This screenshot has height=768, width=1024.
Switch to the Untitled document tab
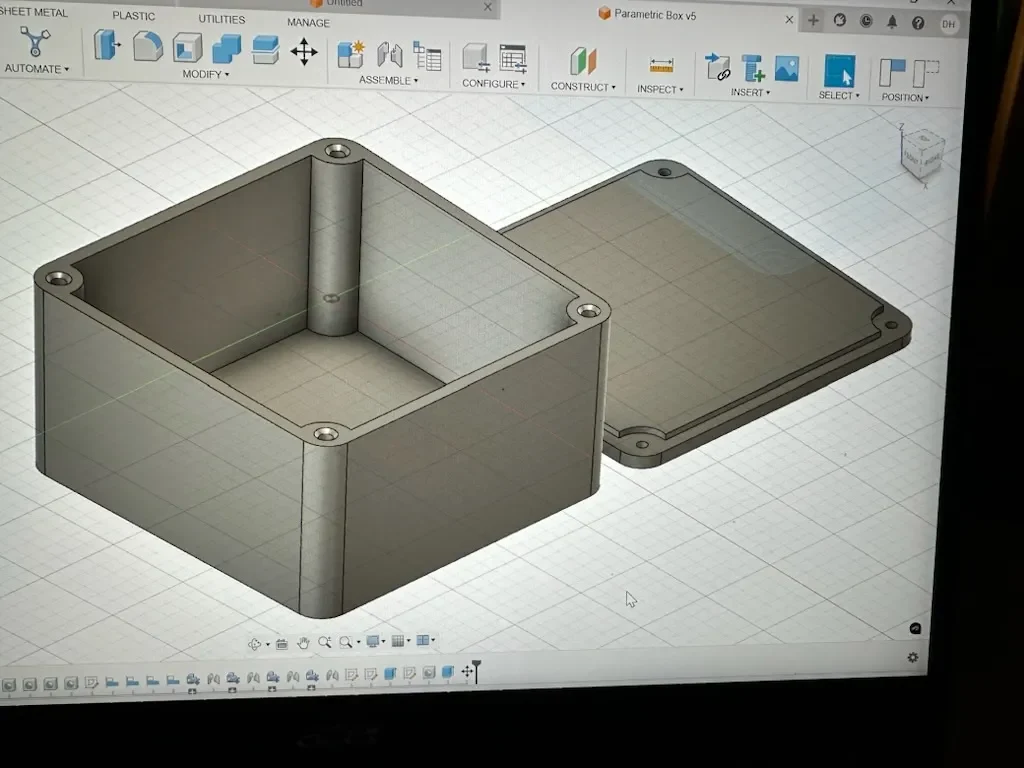(344, 3)
